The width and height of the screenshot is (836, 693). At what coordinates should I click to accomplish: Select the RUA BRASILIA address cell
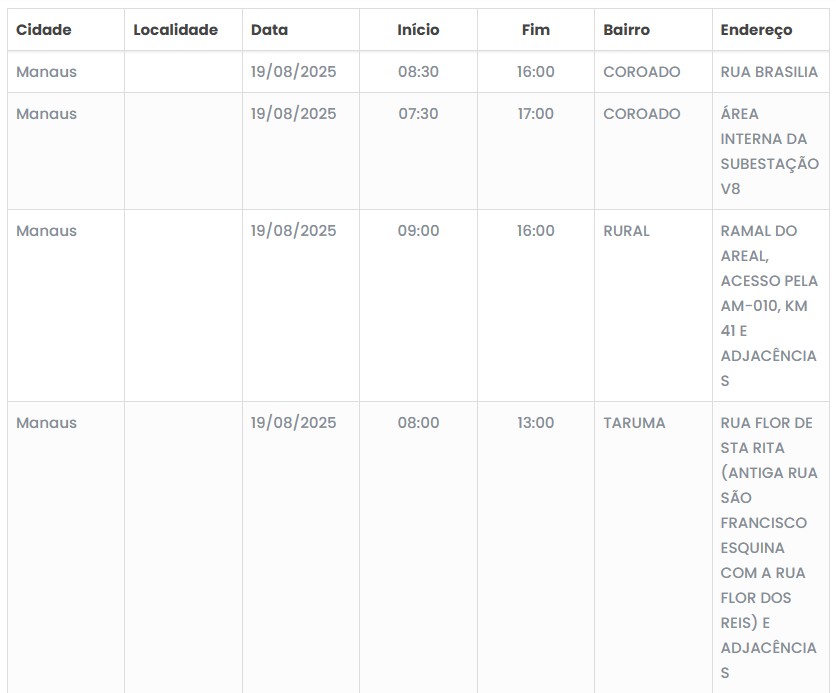click(769, 72)
